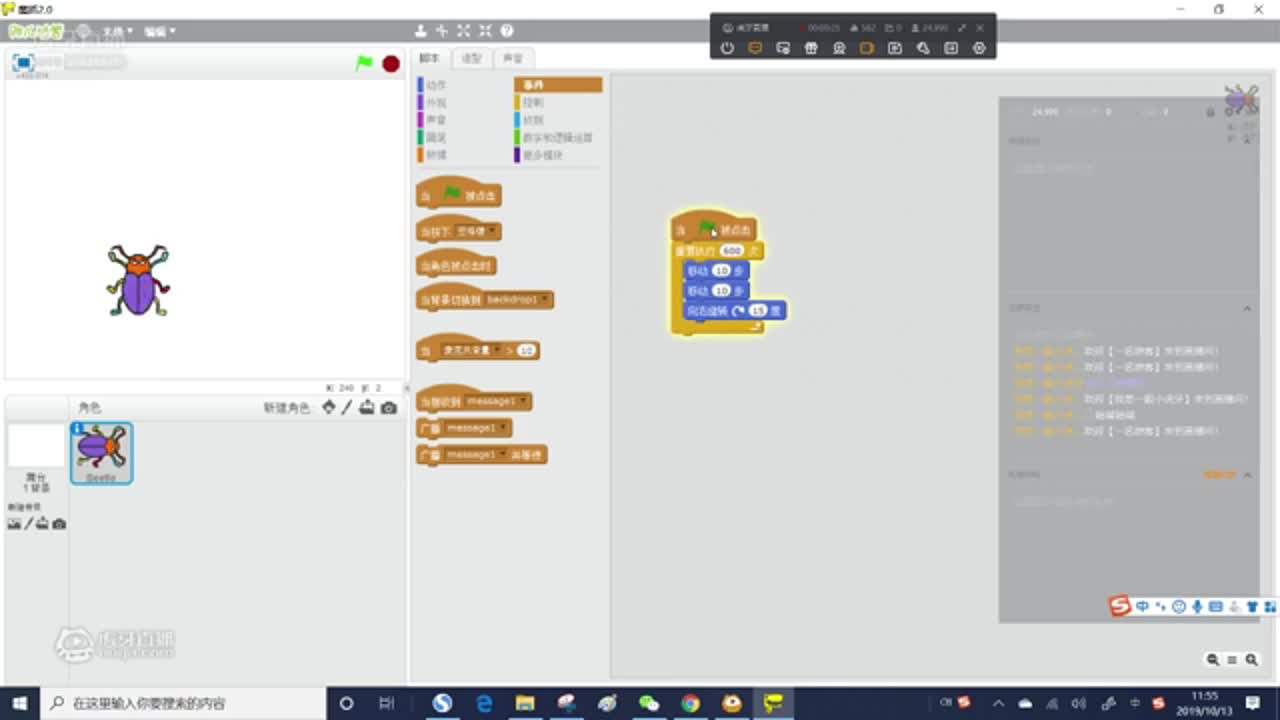The width and height of the screenshot is (1280, 720).
Task: Click the green flag to run project
Action: click(x=364, y=63)
